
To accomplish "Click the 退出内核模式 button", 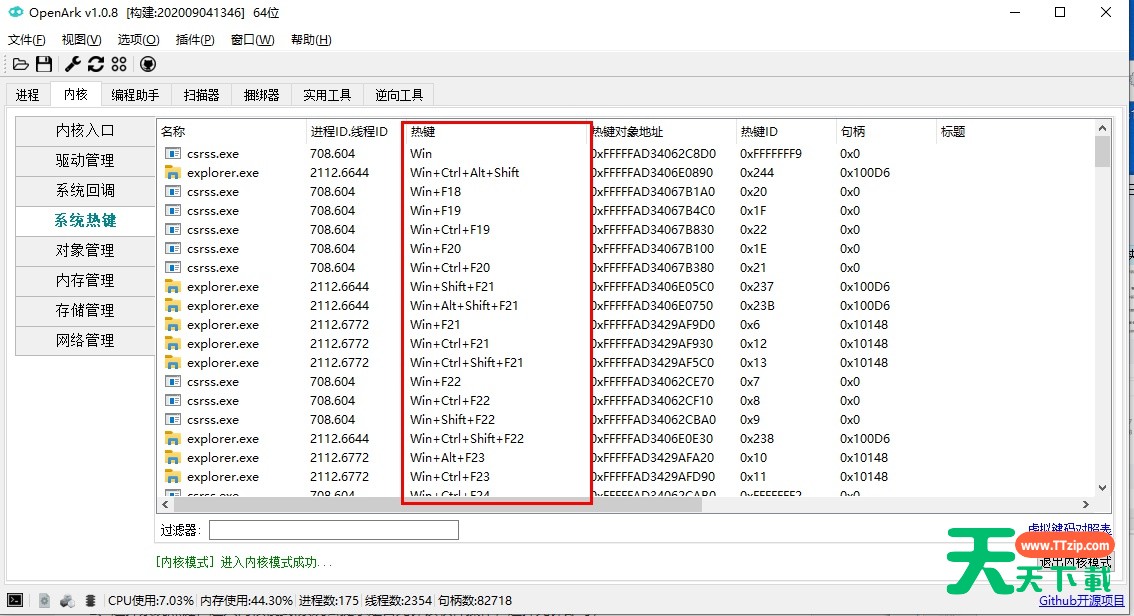I will pyautogui.click(x=1074, y=562).
